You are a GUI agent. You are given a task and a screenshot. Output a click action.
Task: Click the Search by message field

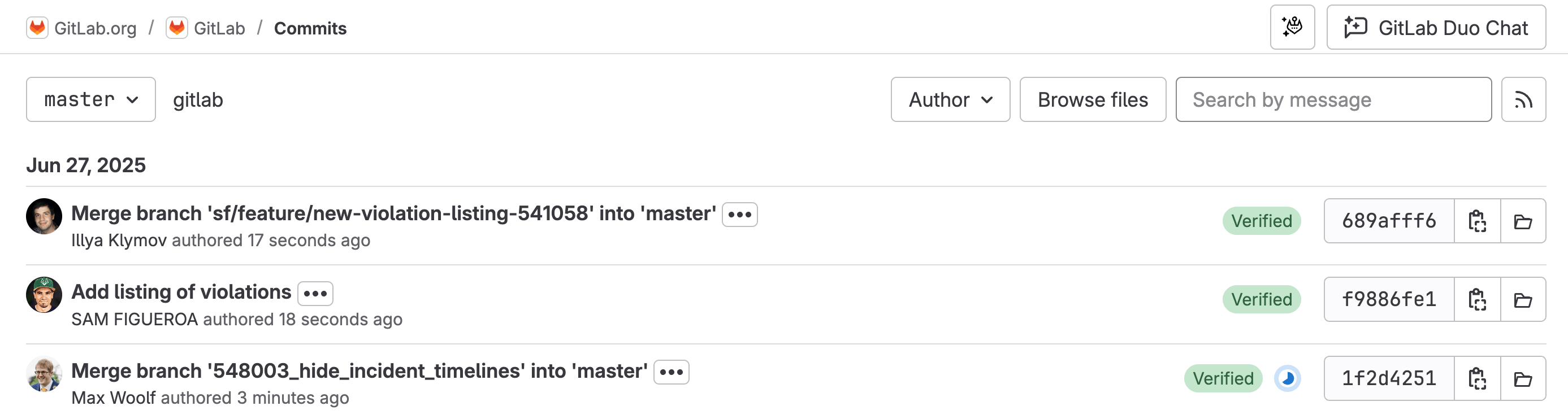coord(1333,99)
